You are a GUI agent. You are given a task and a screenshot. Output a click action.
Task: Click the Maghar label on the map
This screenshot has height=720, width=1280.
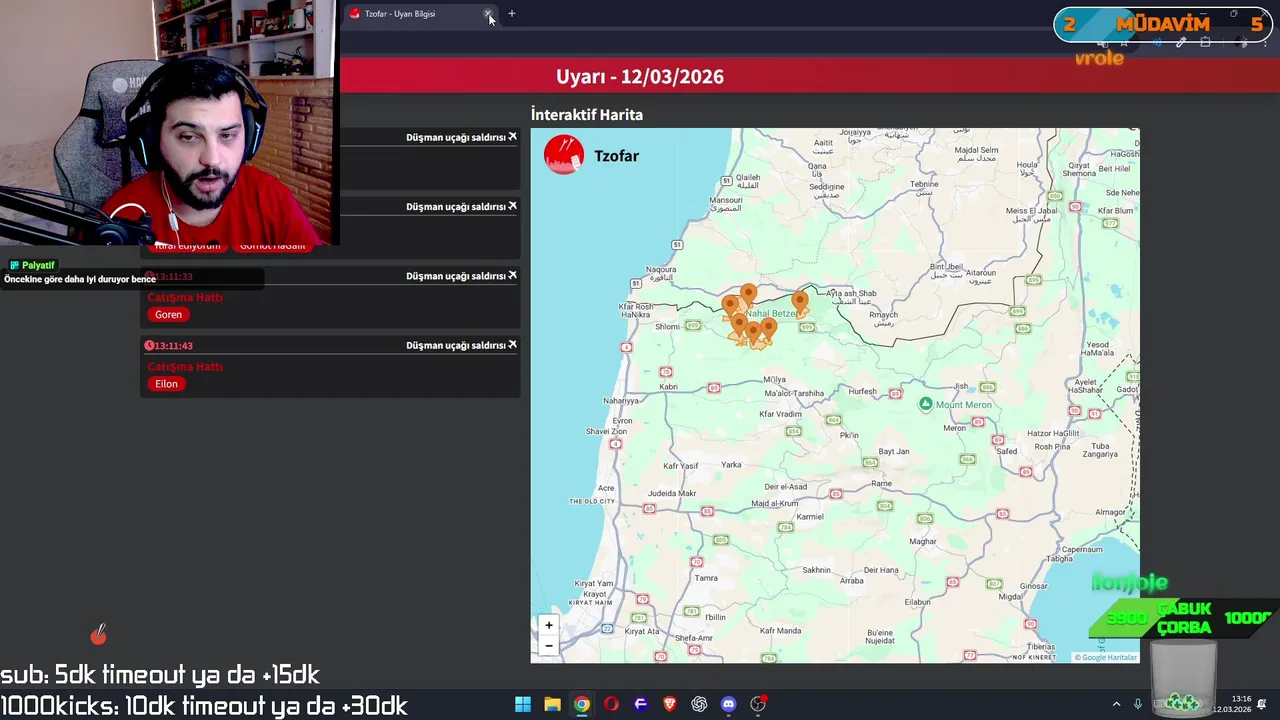(923, 541)
